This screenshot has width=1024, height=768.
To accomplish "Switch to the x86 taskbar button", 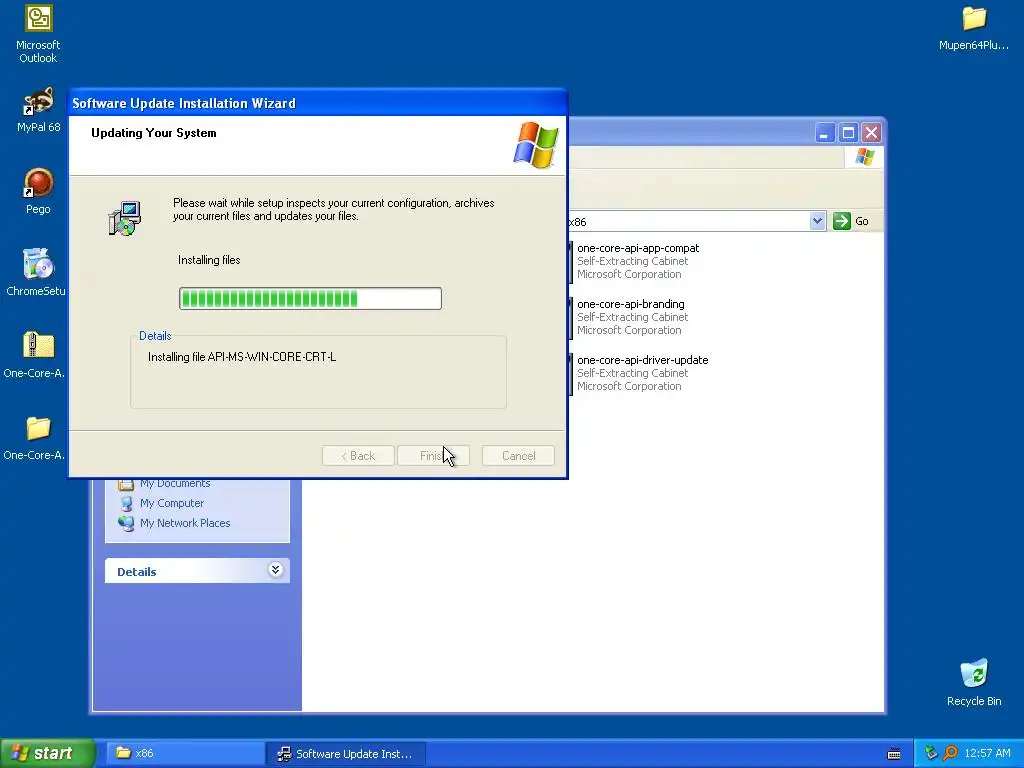I will tap(184, 754).
